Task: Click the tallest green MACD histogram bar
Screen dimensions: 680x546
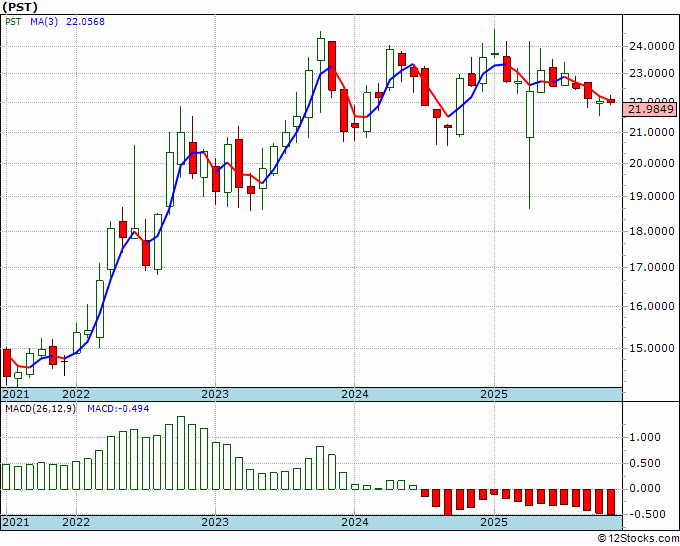Action: point(181,453)
